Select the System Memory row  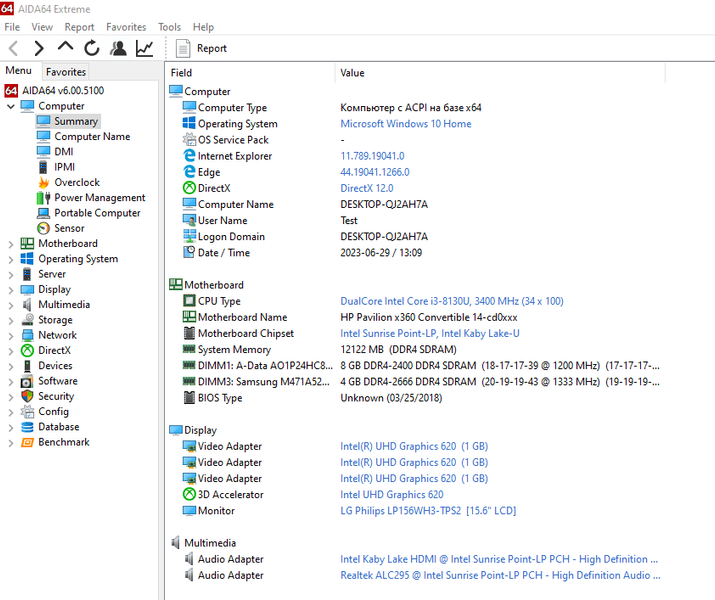(x=415, y=350)
